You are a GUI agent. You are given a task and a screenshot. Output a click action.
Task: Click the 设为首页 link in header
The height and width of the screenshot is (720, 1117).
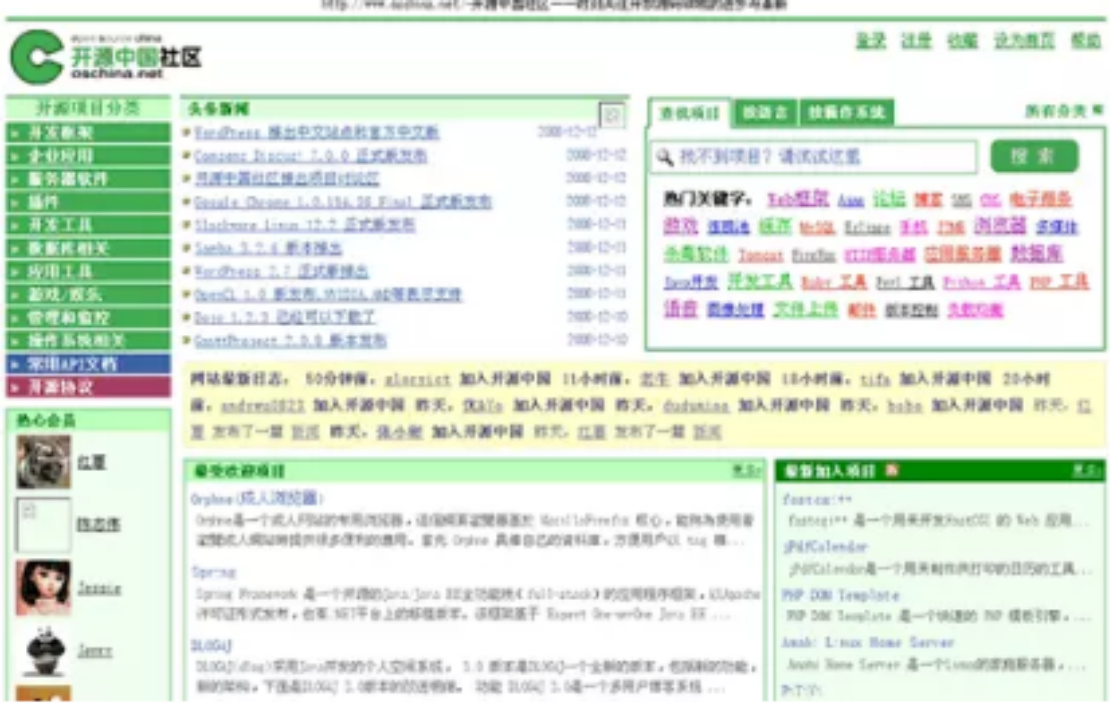[1024, 41]
